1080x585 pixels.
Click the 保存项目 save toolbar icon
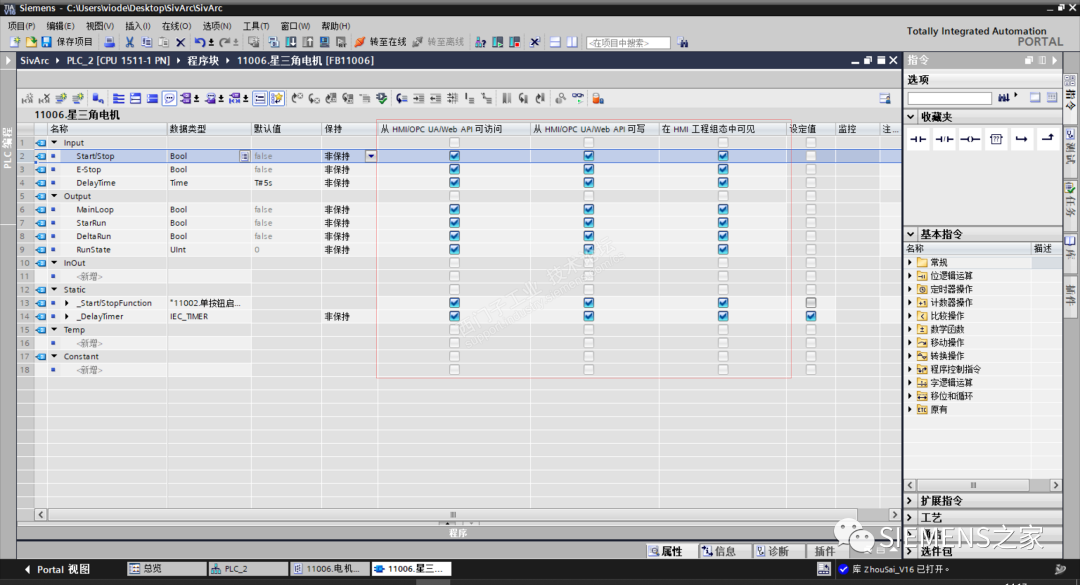click(x=46, y=43)
